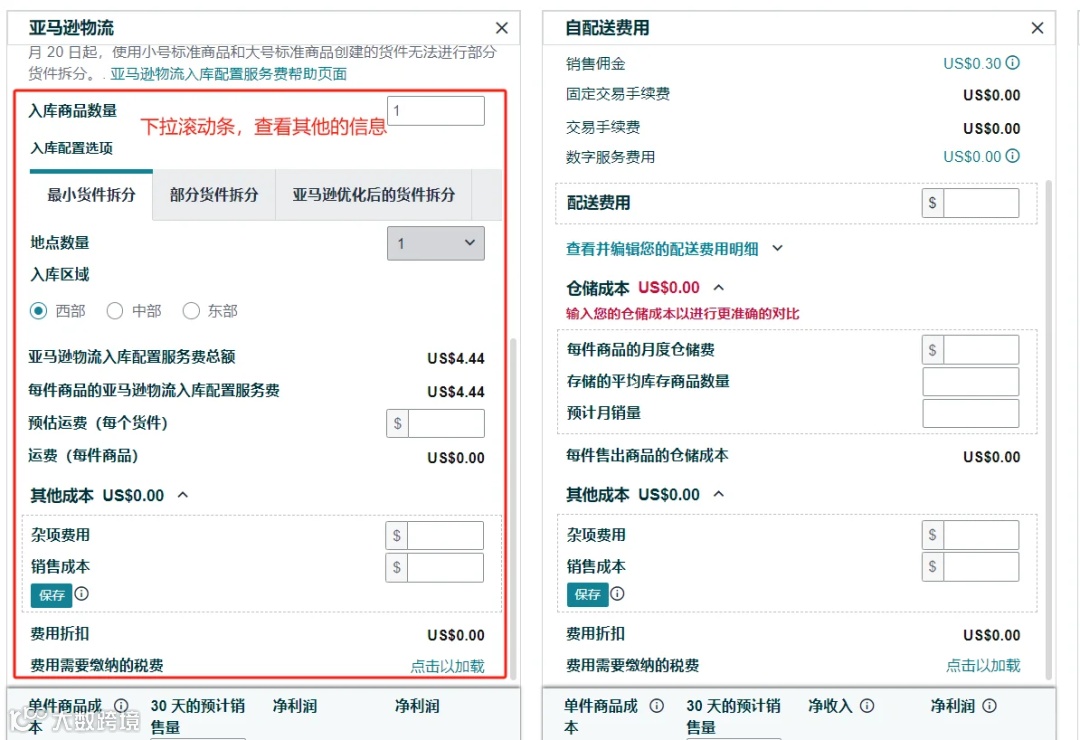
Task: Click info icon next to 单件商品成本 in 自配送费用 panel
Action: [x=657, y=706]
